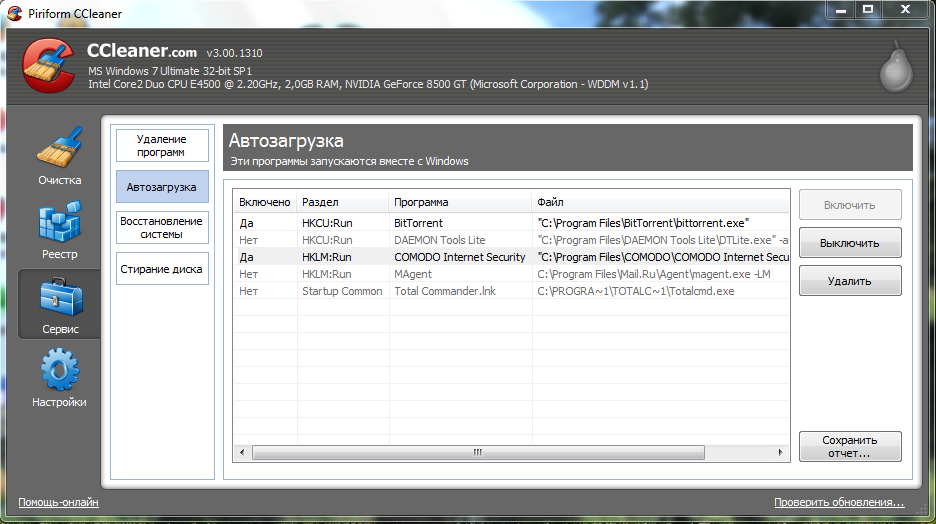Viewport: 936px width, 524px height.
Task: Open Стирание диска tab
Action: (162, 269)
